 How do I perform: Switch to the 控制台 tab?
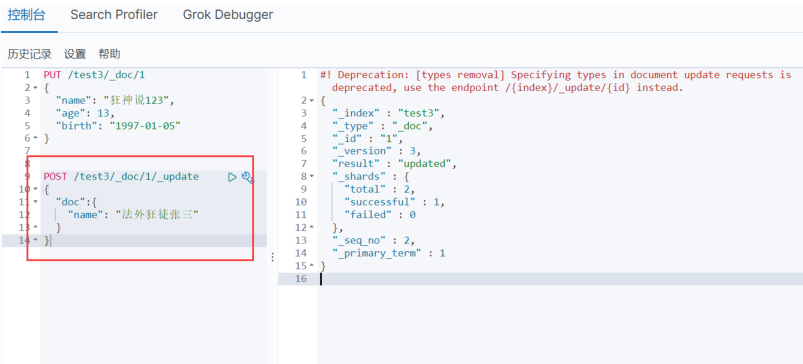pyautogui.click(x=27, y=15)
